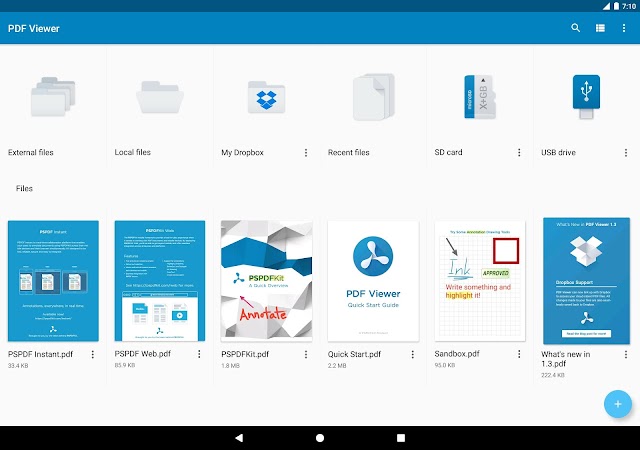640x450 pixels.
Task: Click the 'Local files' label
Action: [x=133, y=152]
